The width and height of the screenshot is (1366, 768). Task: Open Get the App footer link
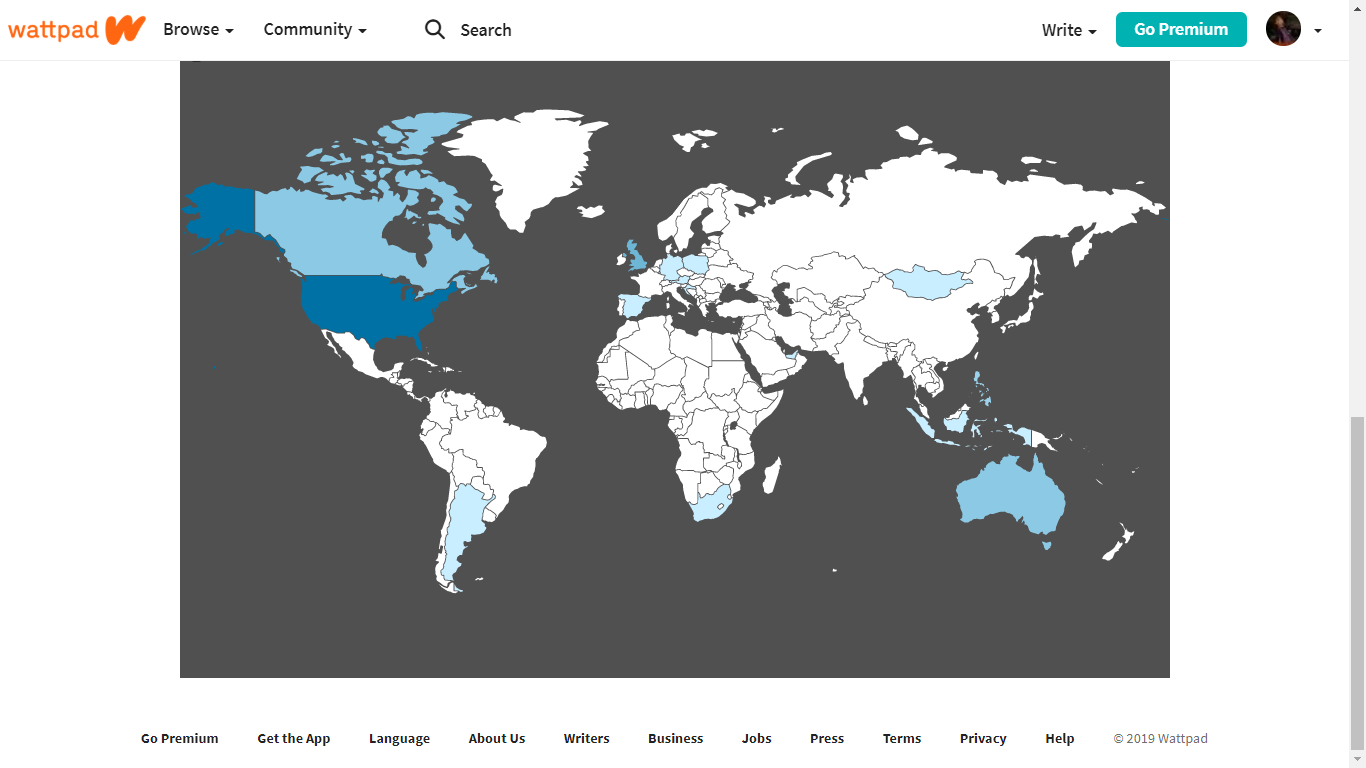coord(293,739)
